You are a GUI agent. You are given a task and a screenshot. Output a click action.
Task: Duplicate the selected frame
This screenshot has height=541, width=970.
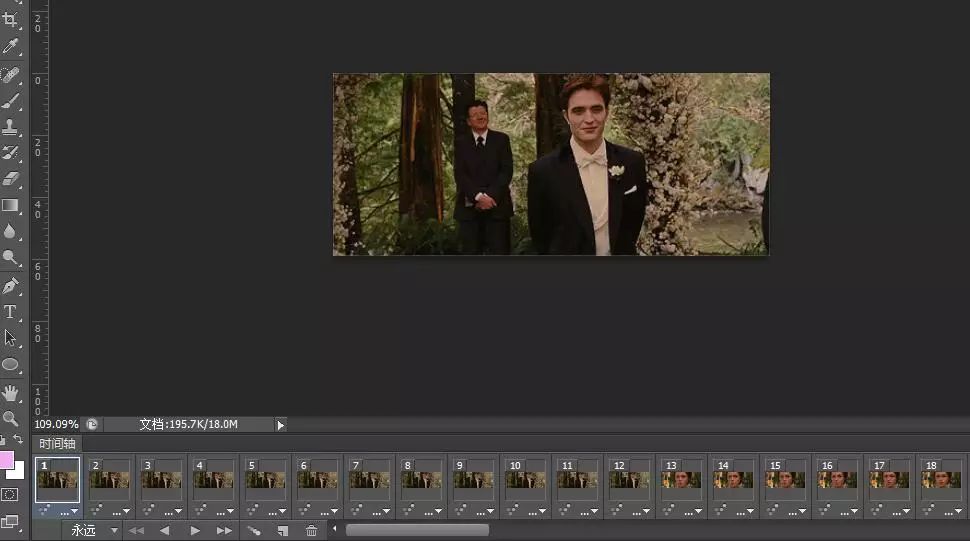(x=283, y=530)
